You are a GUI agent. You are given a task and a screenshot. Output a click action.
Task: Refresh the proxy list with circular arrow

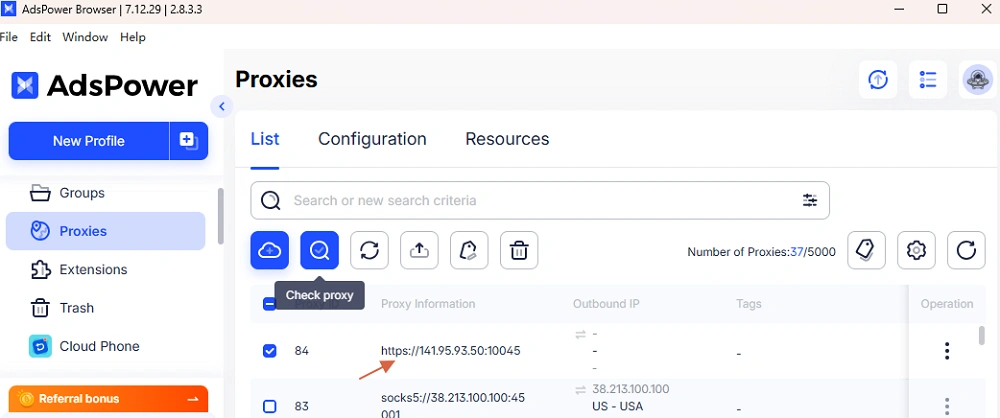(x=966, y=250)
